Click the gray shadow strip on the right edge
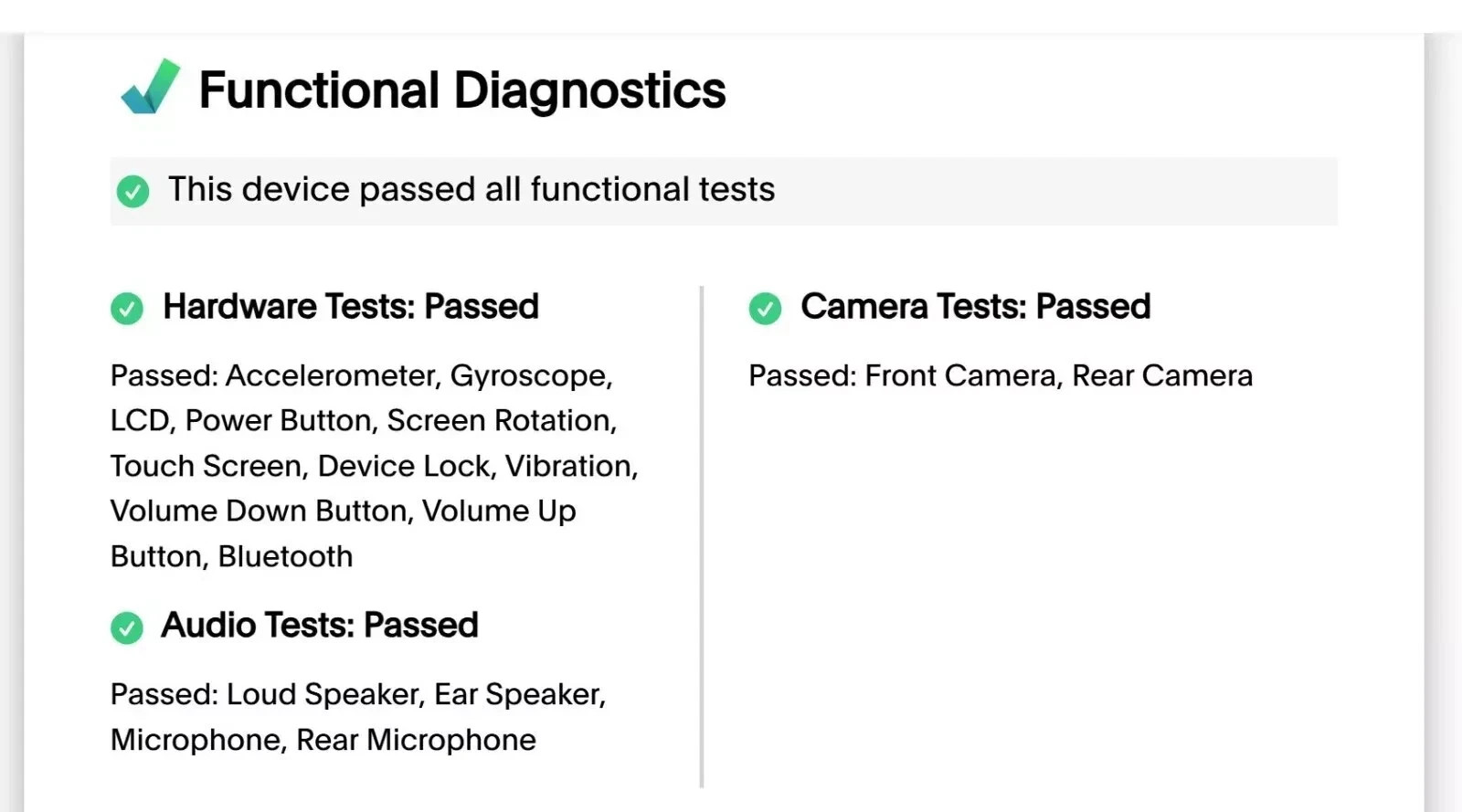 pyautogui.click(x=1443, y=422)
